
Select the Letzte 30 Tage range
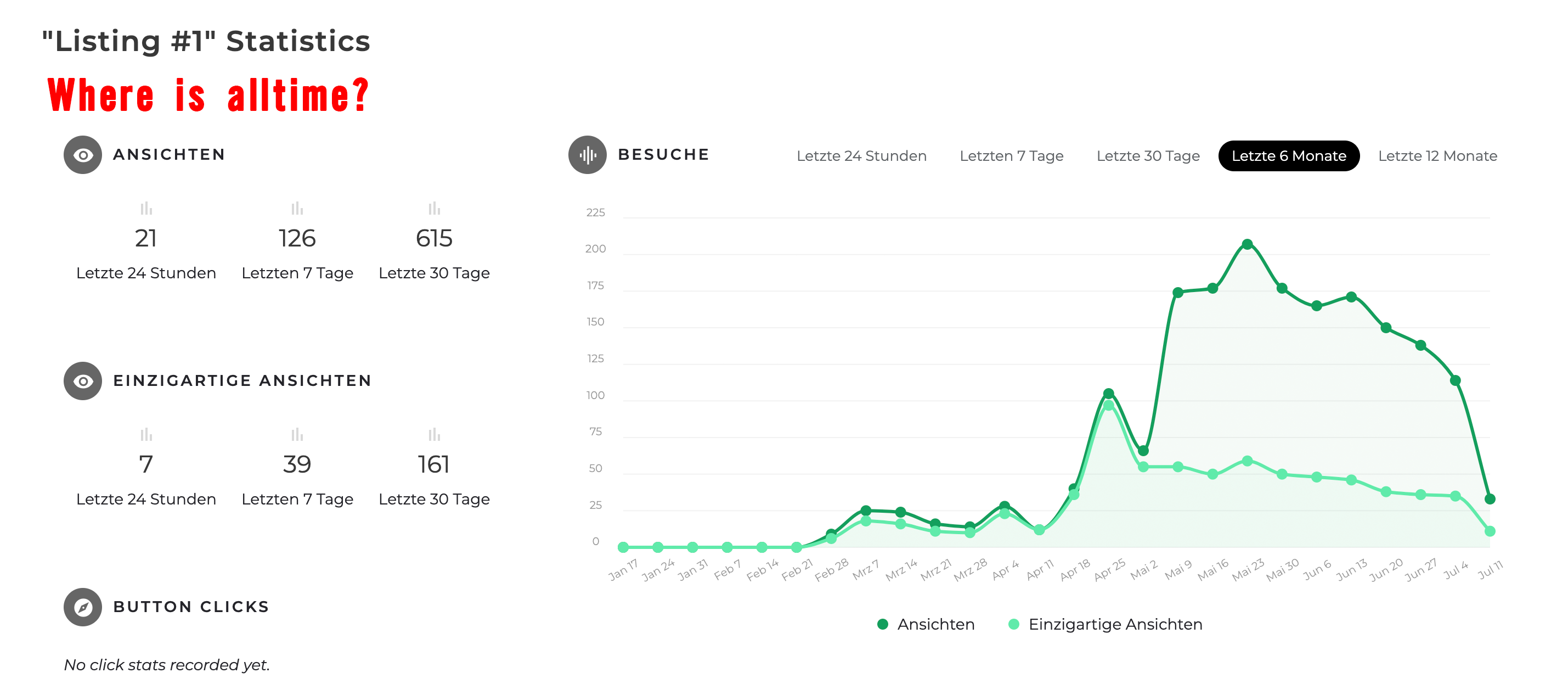1148,156
